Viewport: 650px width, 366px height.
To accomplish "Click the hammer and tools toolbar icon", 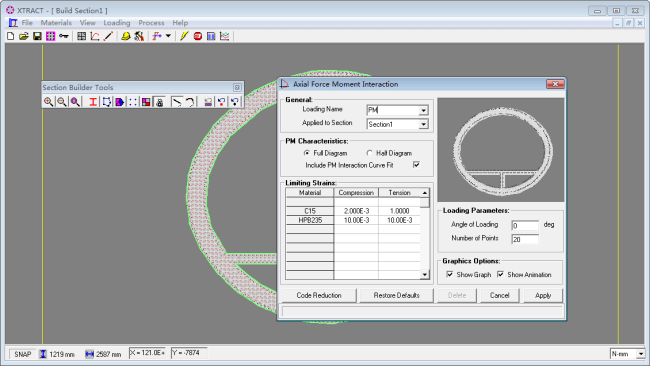I will coord(139,36).
